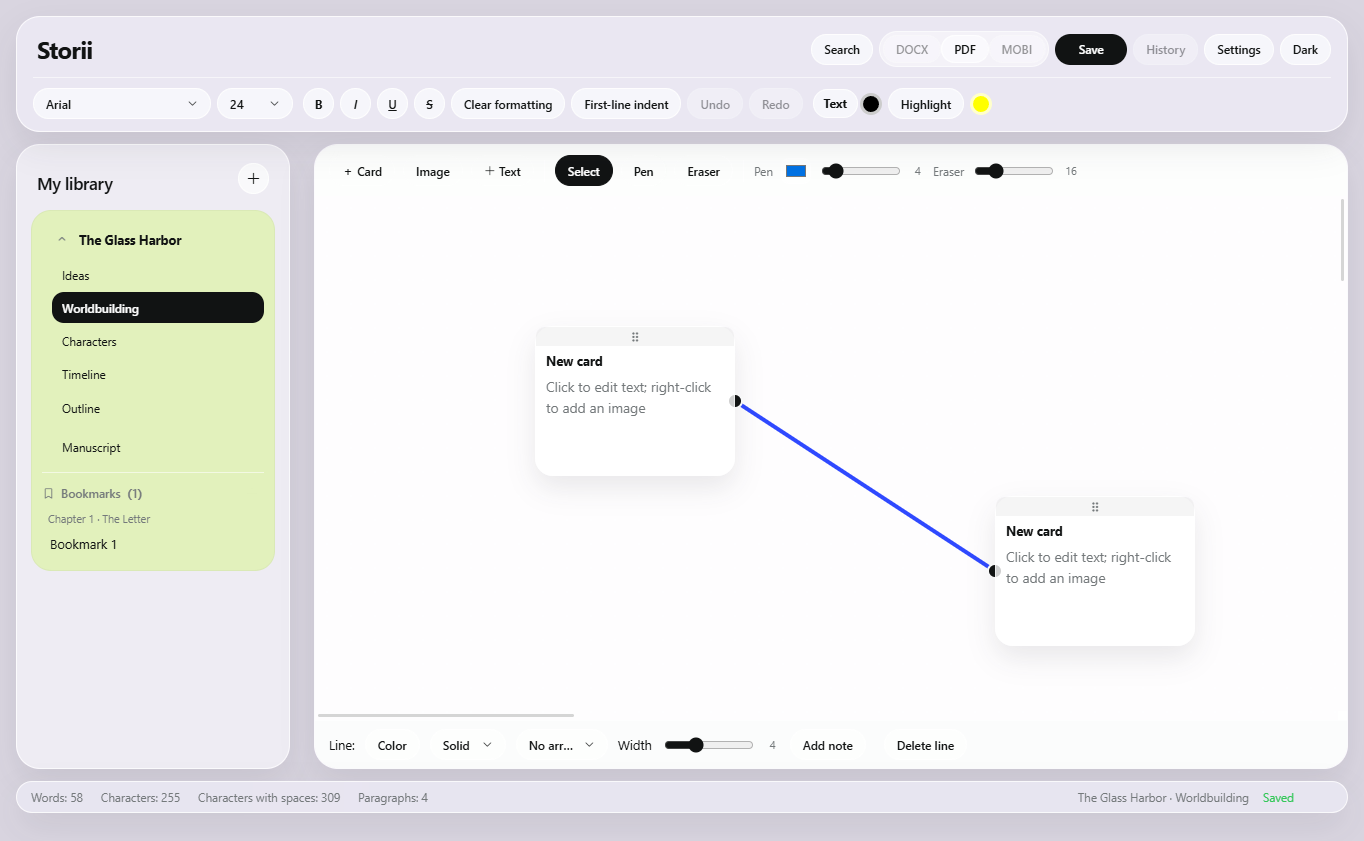Click the bookmark icon next to Bookmarks

(48, 494)
